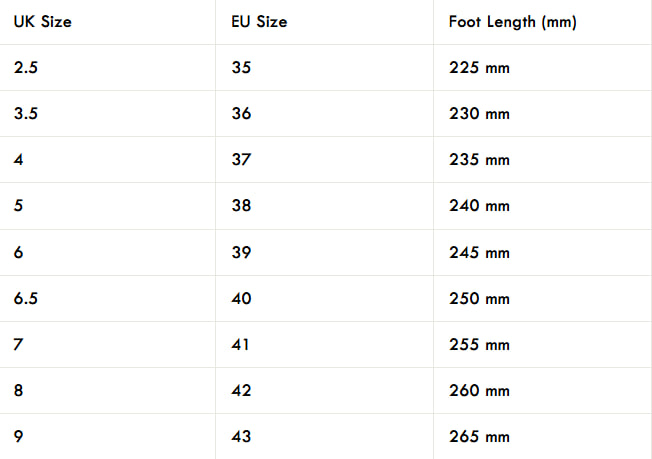Viewport: 652px width, 459px height.
Task: Click the EU size 41 cell
Action: click(x=241, y=344)
